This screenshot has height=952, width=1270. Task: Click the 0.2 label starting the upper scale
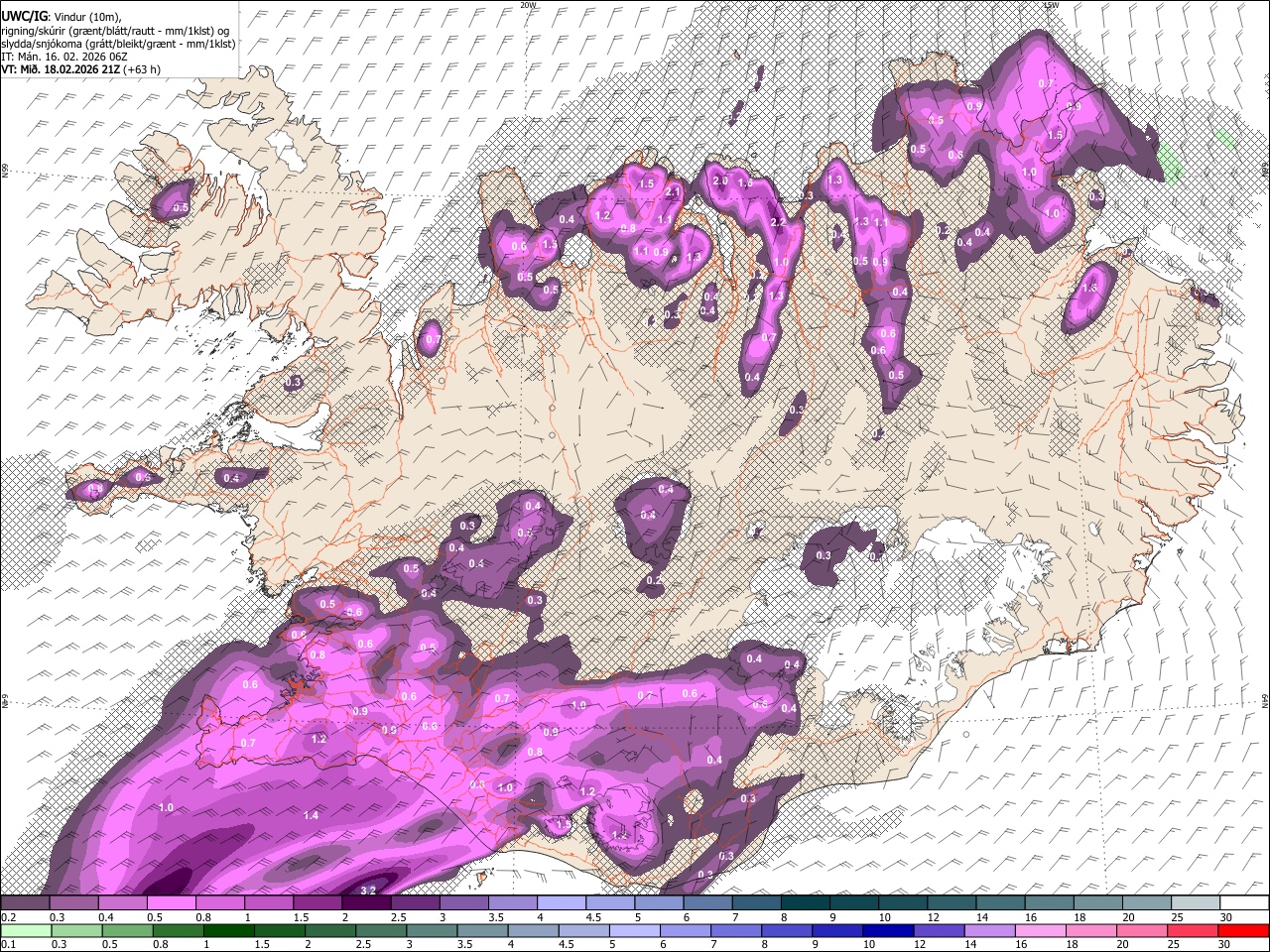coord(8,917)
